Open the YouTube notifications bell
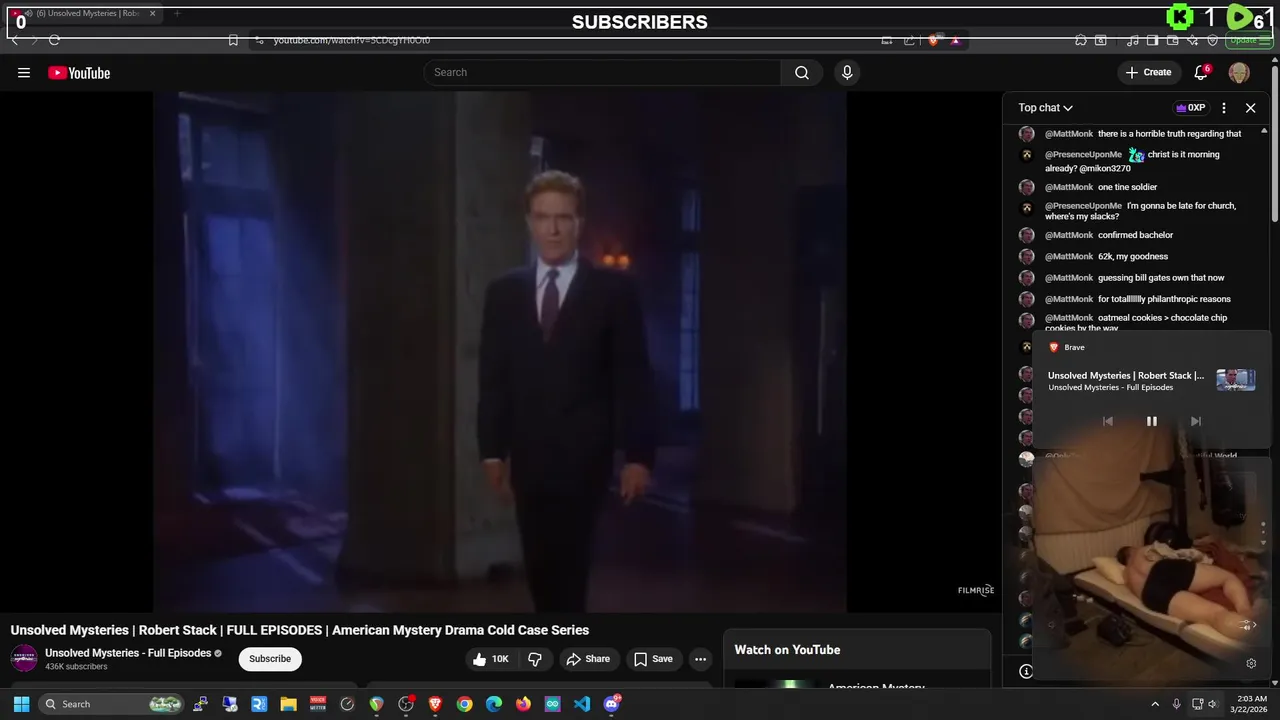Viewport: 1280px width, 720px height. 1201,72
